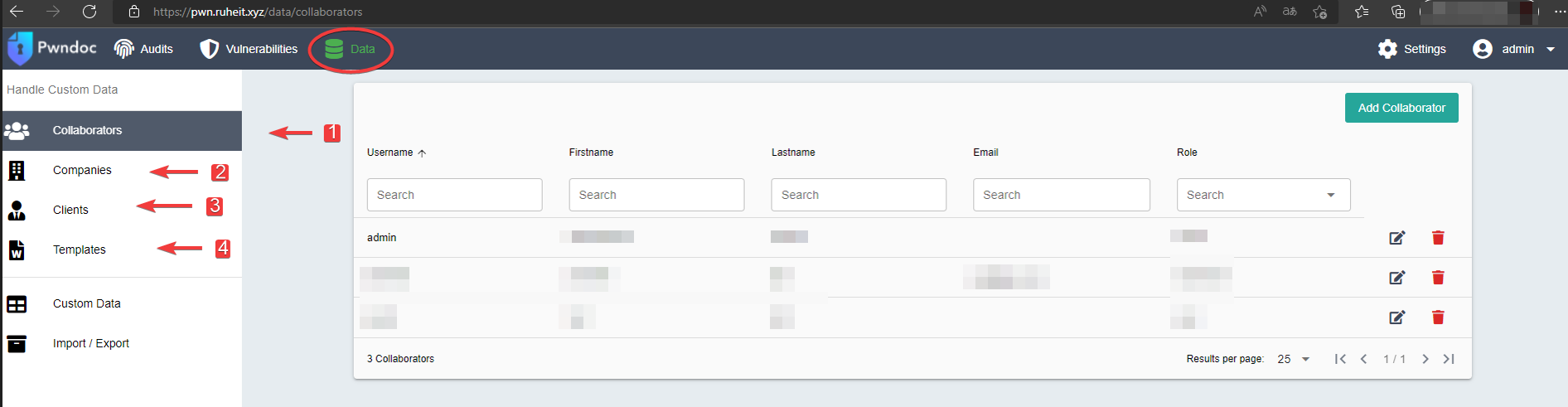The image size is (1568, 407).
Task: Click the Username search field
Action: pos(454,195)
